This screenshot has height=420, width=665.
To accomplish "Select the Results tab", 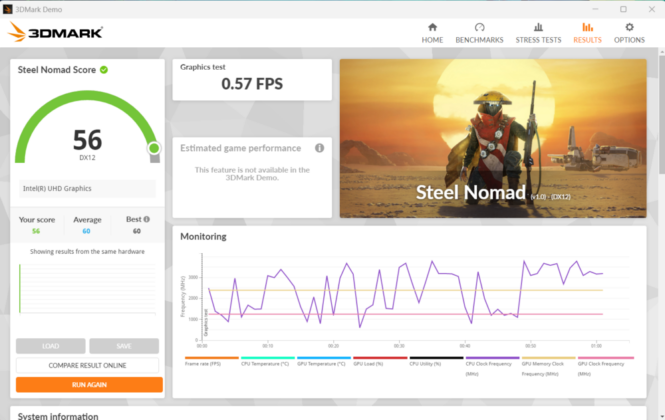I will (x=587, y=33).
